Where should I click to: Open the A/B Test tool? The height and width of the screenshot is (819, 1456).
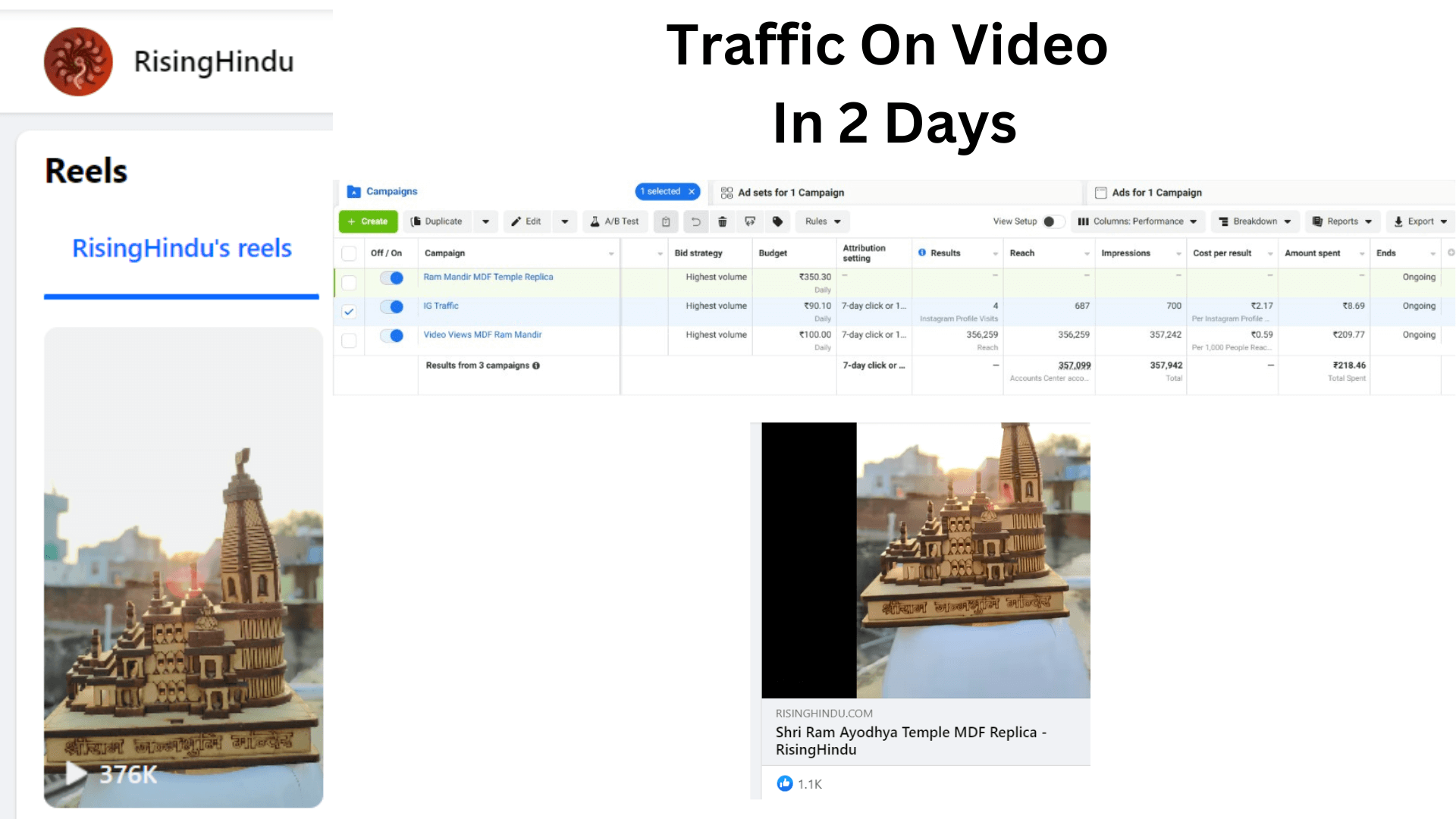(614, 221)
